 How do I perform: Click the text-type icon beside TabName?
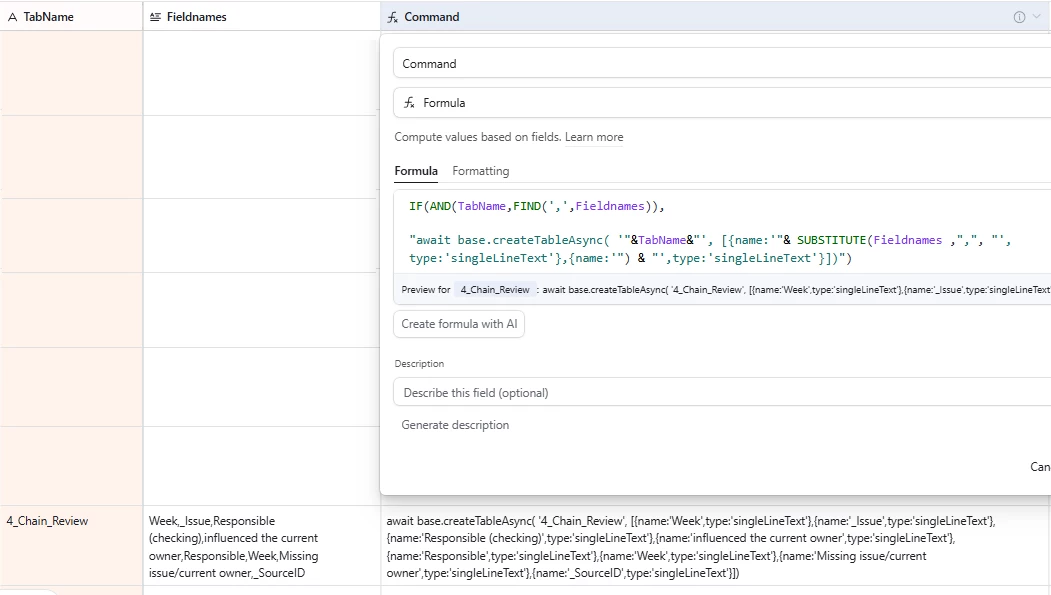pyautogui.click(x=12, y=17)
